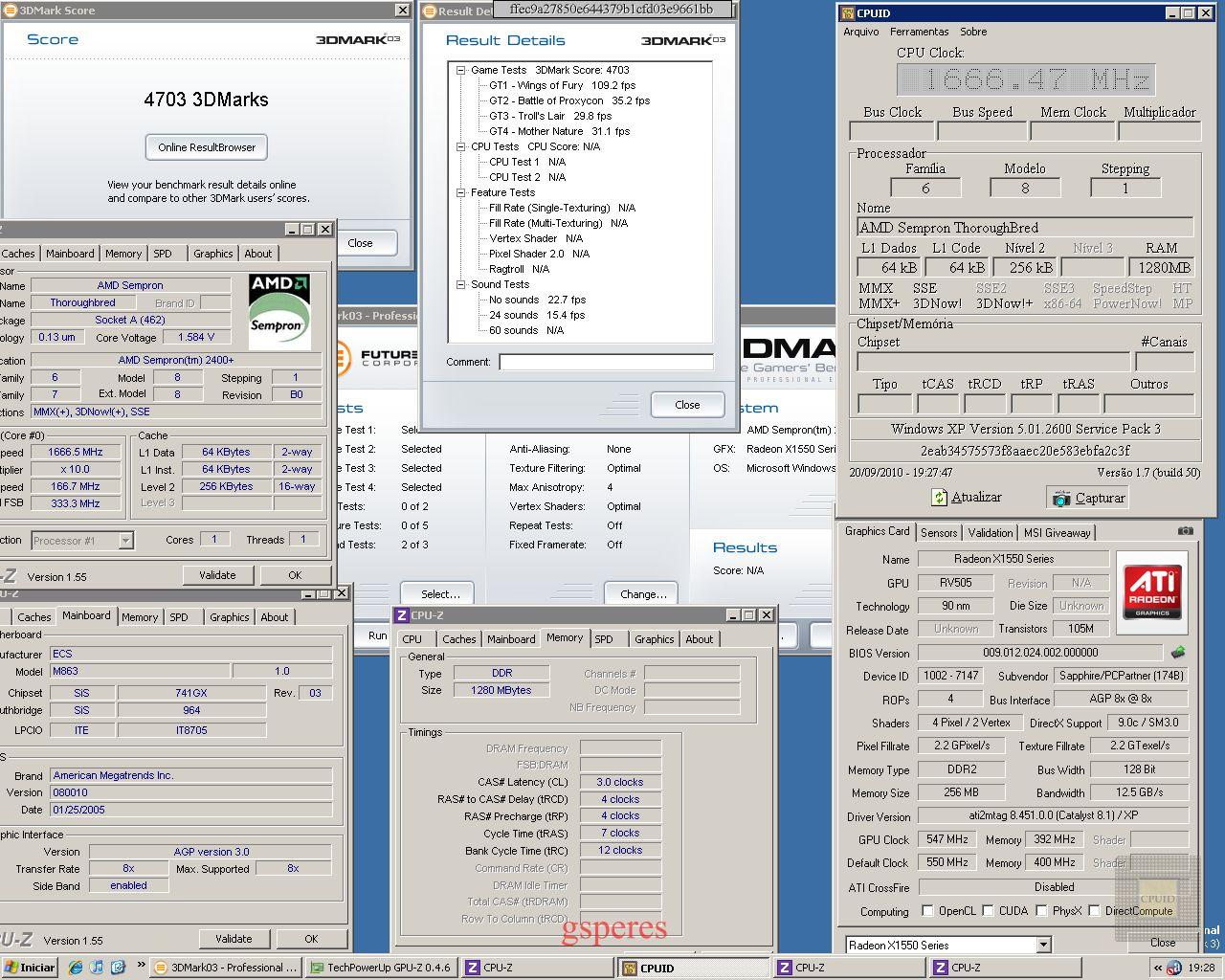This screenshot has height=980, width=1225.
Task: Collapse the Sound Tests tree node
Action: point(460,284)
